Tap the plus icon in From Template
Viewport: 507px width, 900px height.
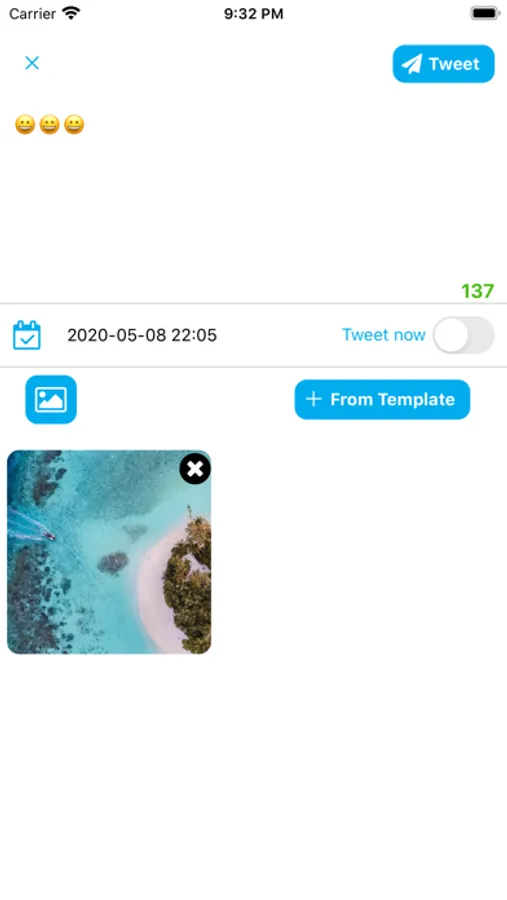click(314, 399)
